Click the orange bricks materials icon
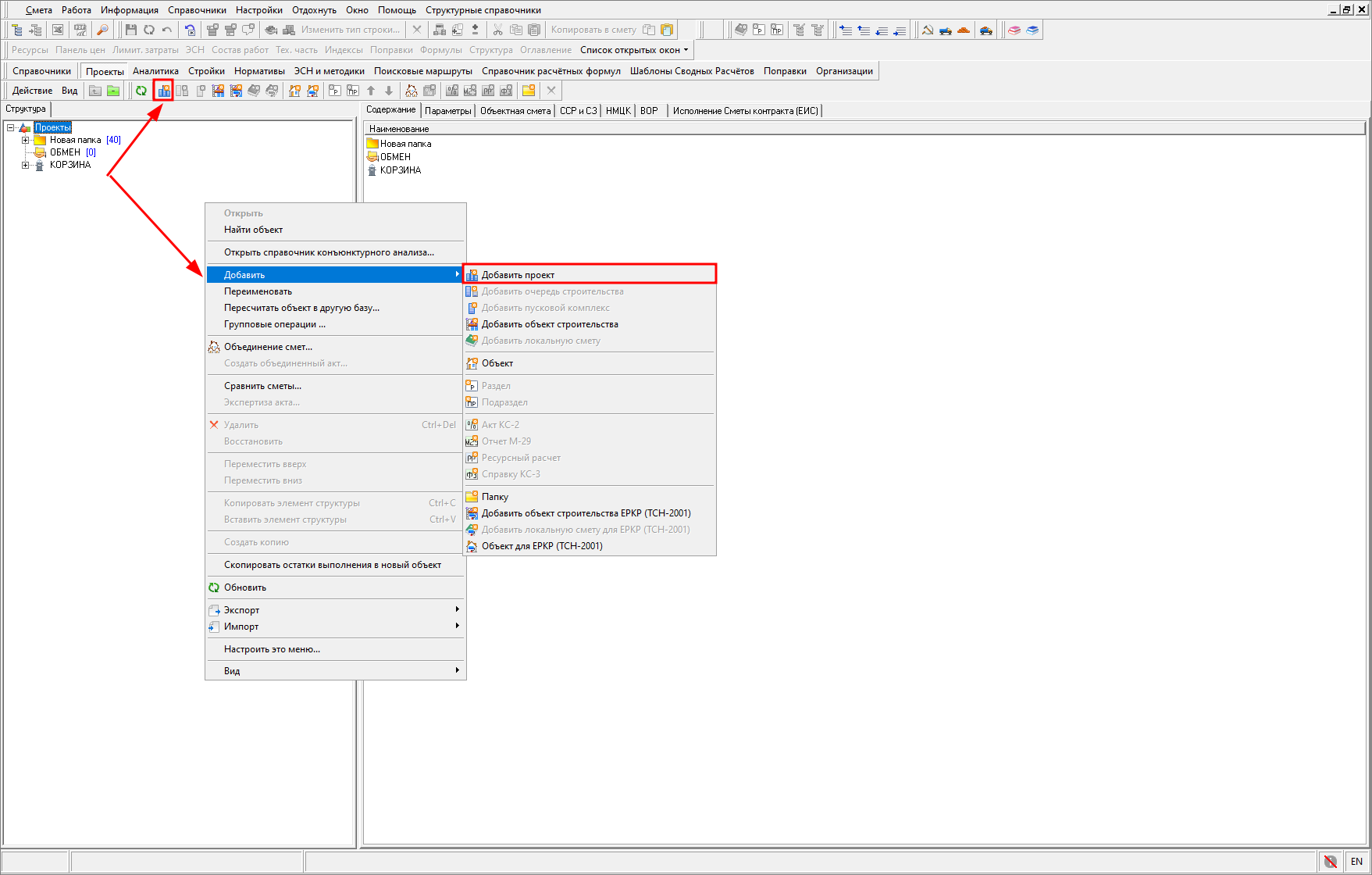This screenshot has height=875, width=1372. tap(964, 30)
